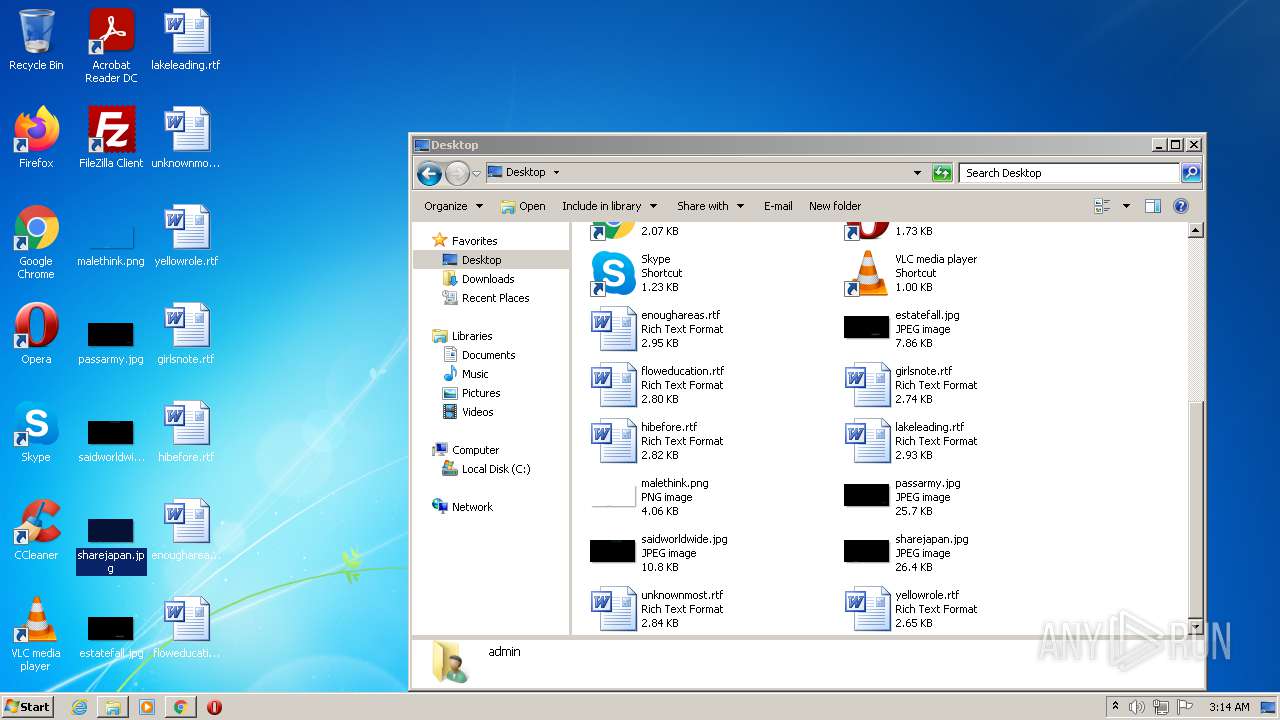This screenshot has width=1280, height=720.
Task: Click the scroll up arrow of file list
Action: (x=1195, y=231)
